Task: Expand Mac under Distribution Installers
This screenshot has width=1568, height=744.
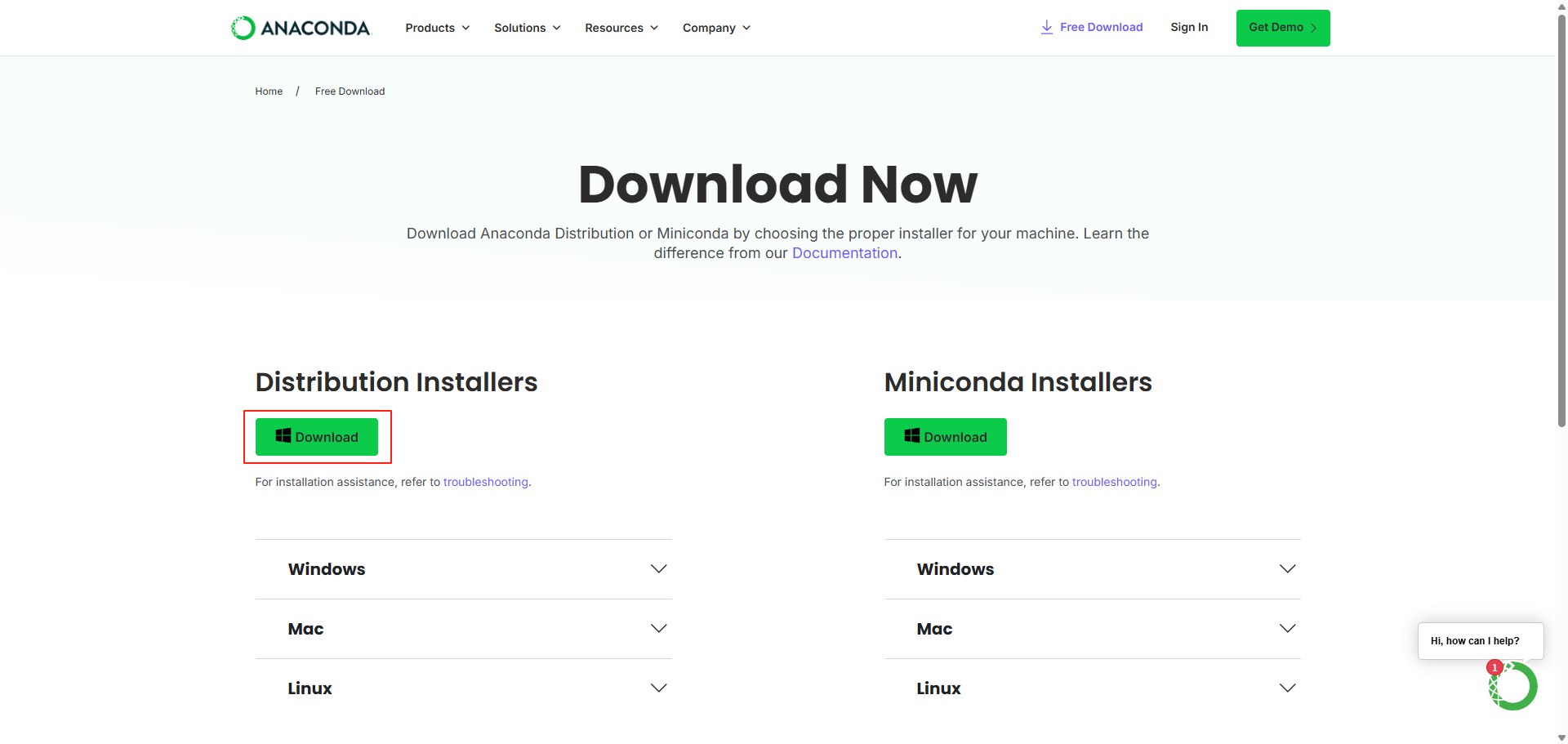Action: (x=464, y=629)
